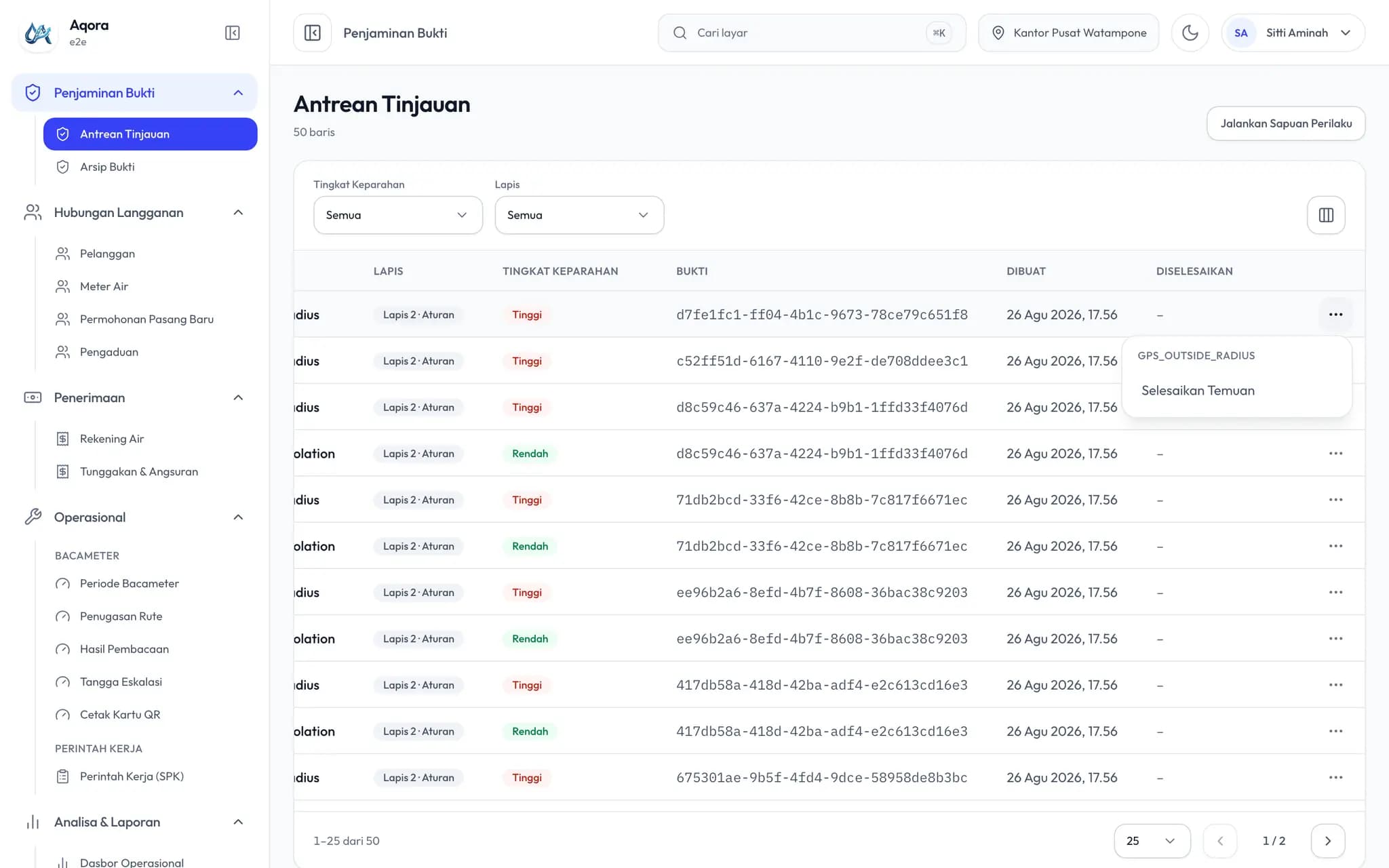
Task: Collapse the Penerimaan section
Action: tap(238, 397)
